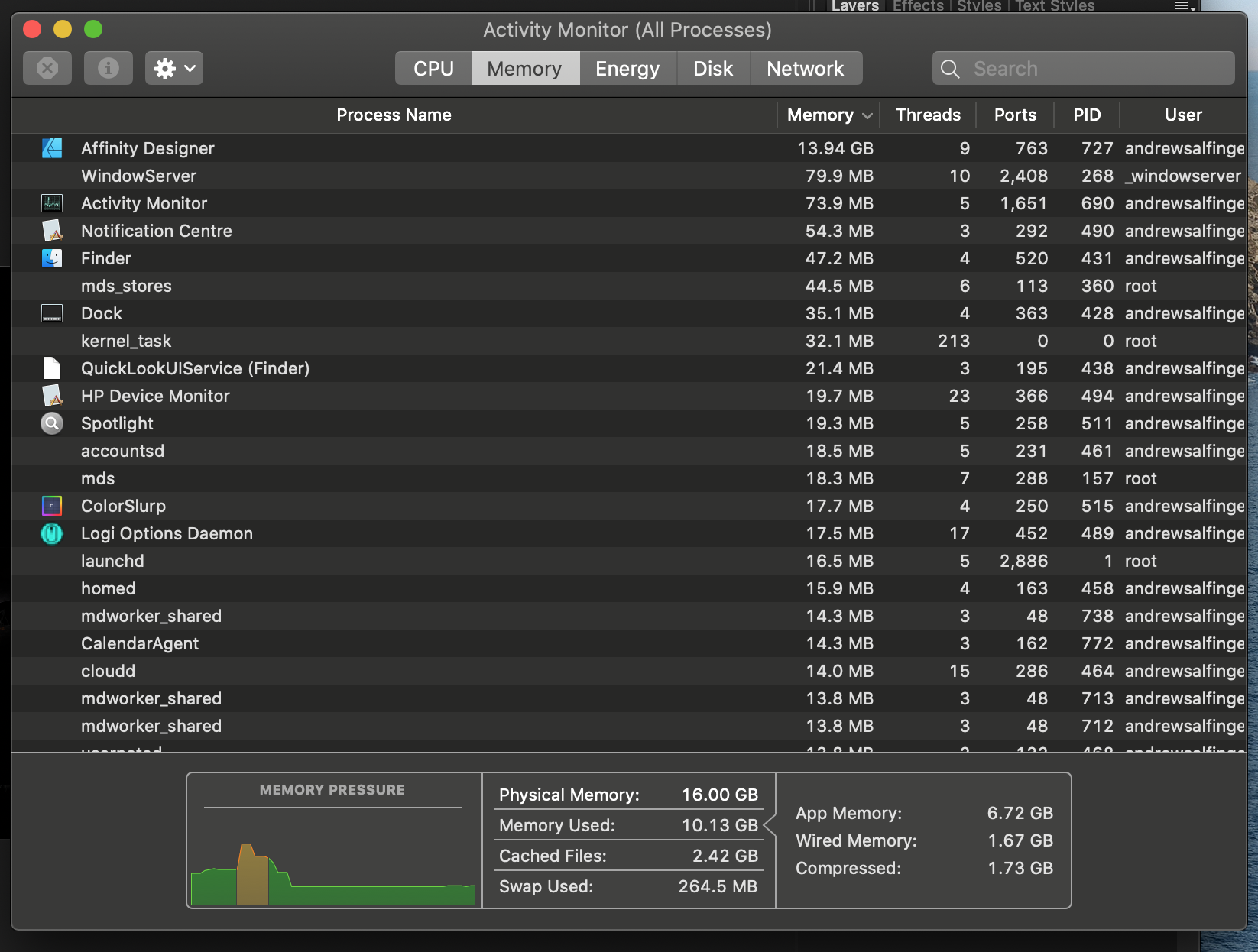
Task: Select mdworker_shared with PID 738
Action: pos(629,616)
